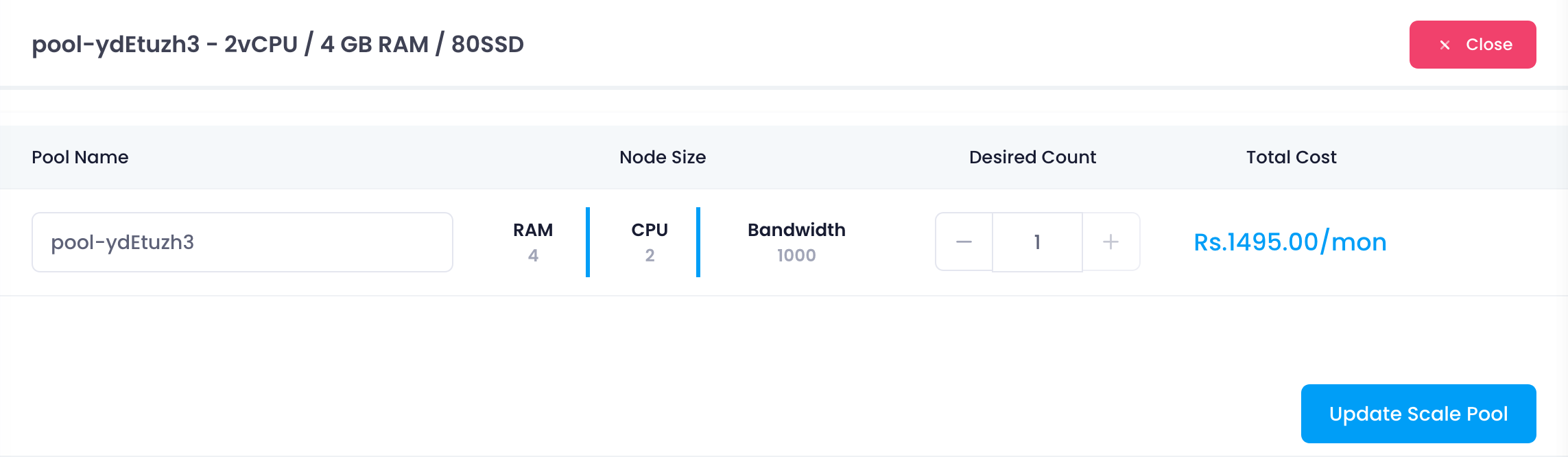Click the RAM spec label
Screen dimensions: 1568x457
[x=533, y=230]
